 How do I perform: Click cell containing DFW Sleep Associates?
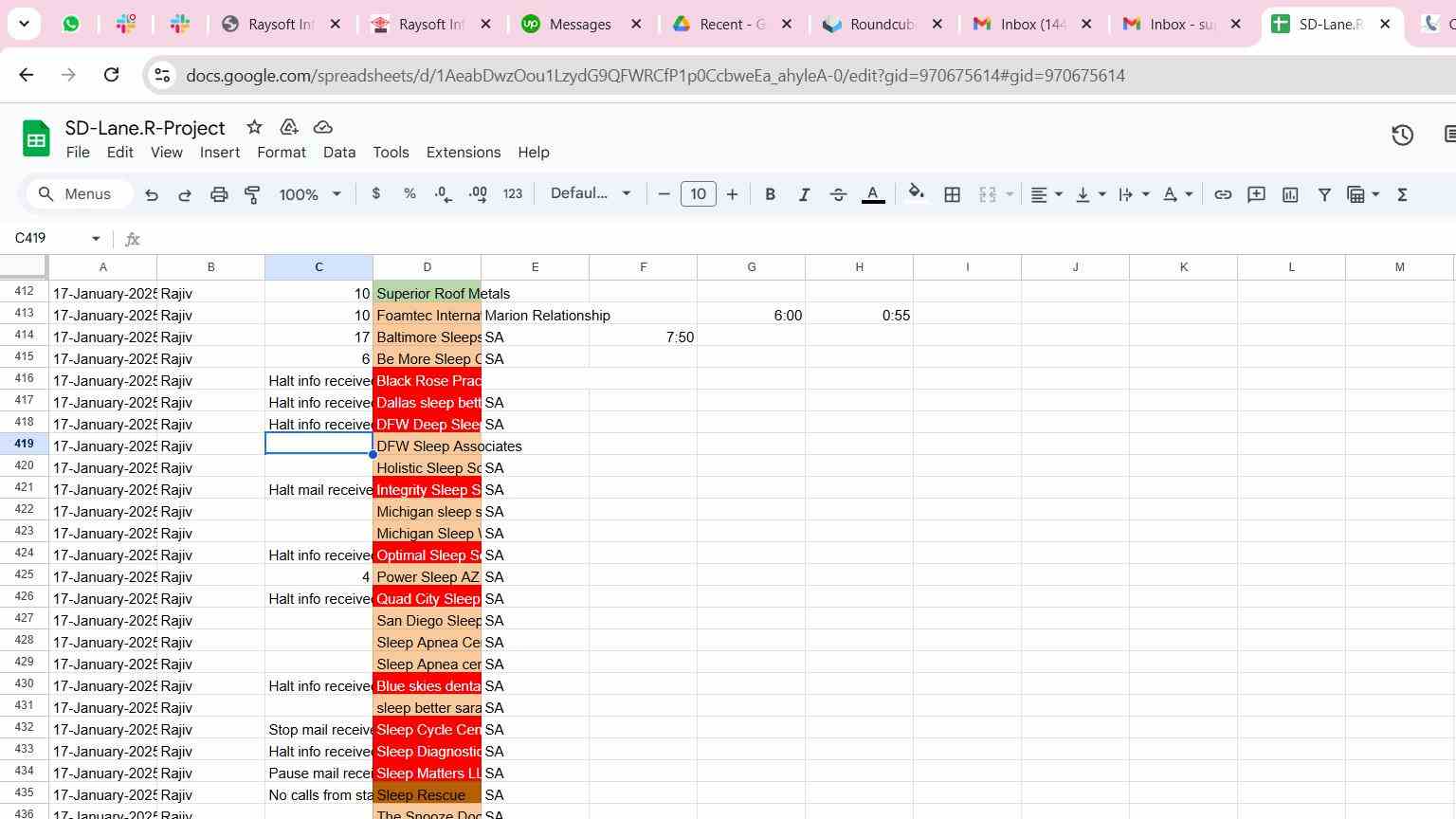[427, 446]
